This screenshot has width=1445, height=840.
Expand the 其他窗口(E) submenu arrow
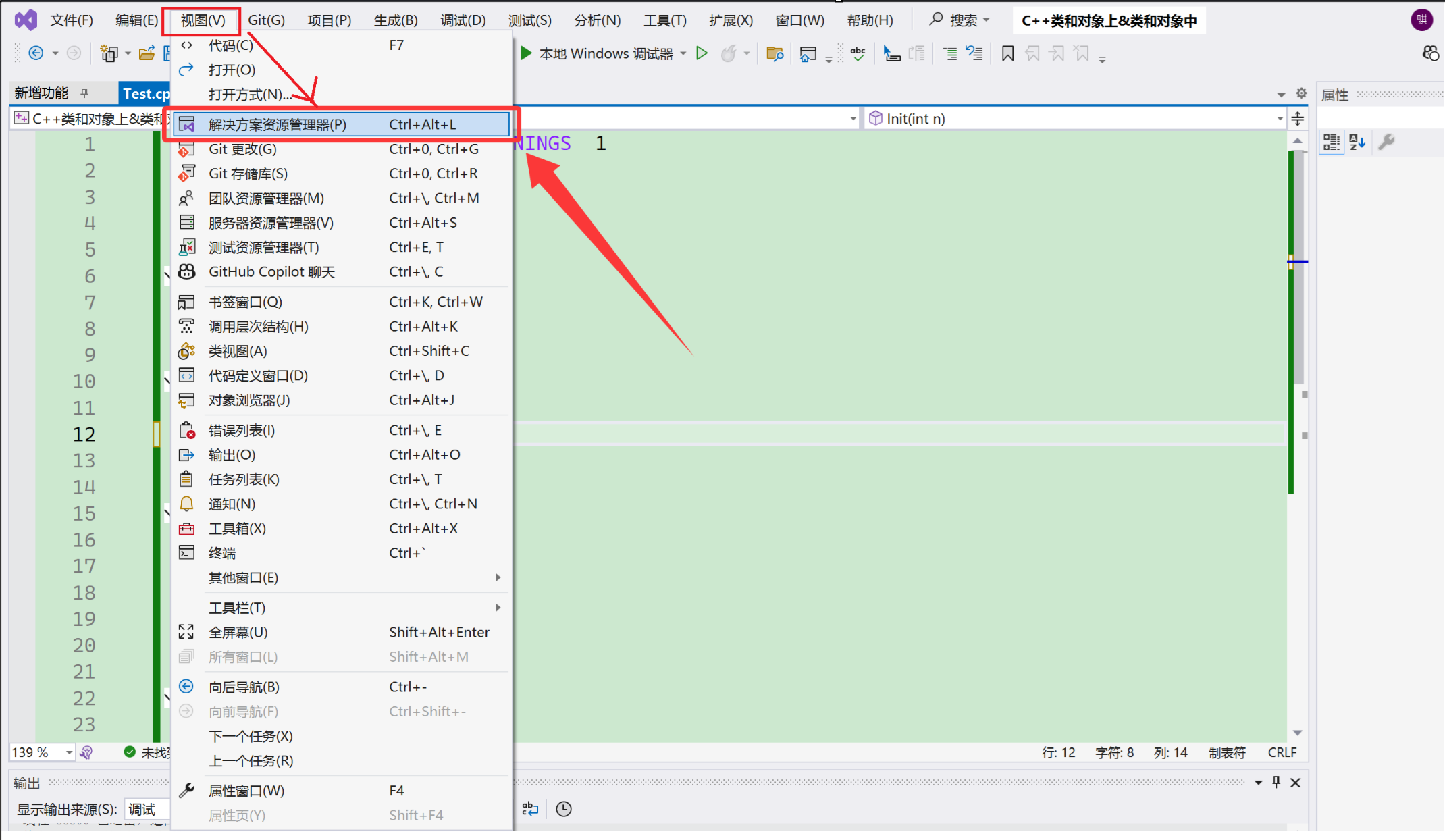[x=498, y=577]
